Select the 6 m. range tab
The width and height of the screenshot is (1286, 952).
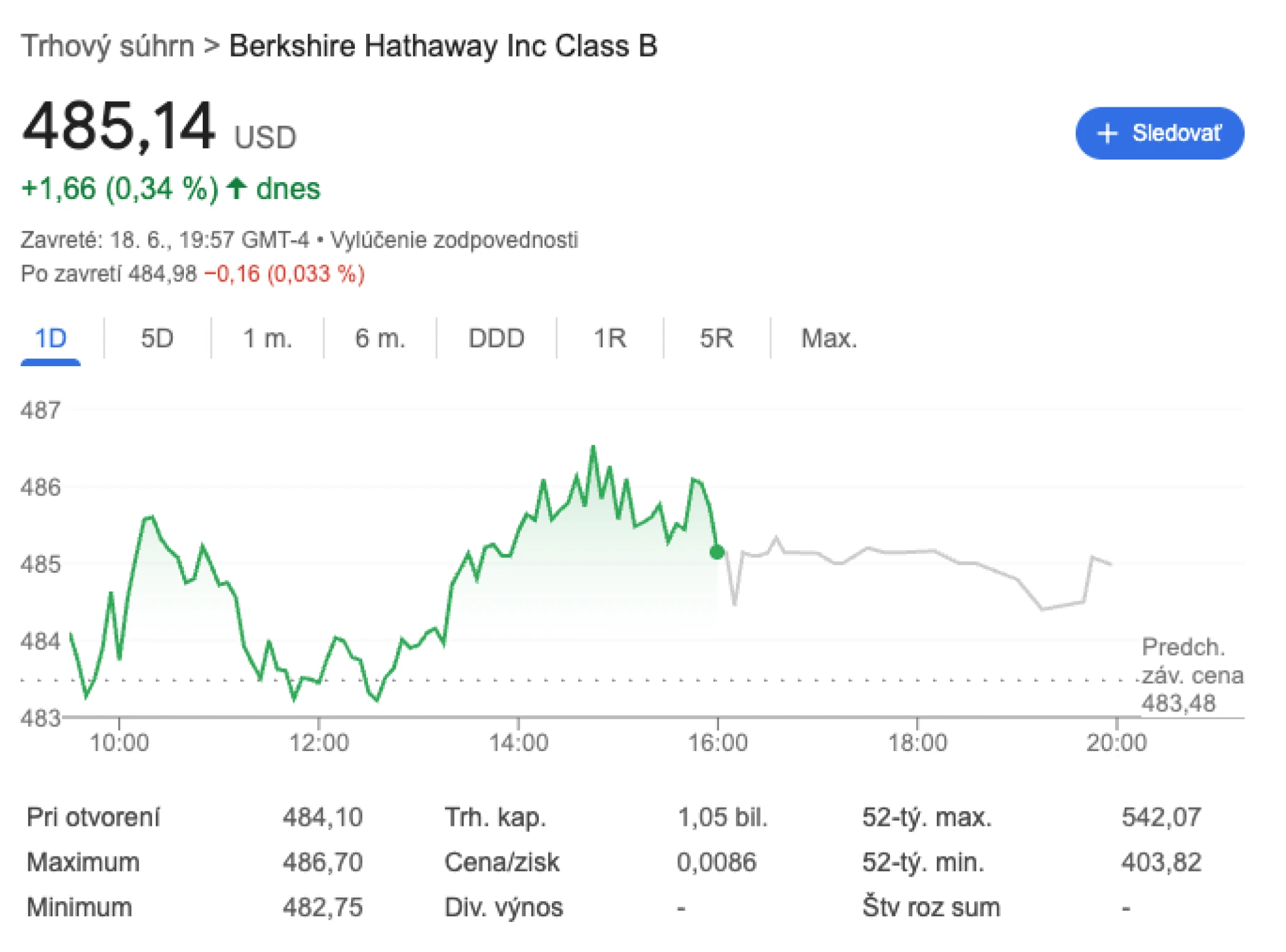[x=380, y=339]
